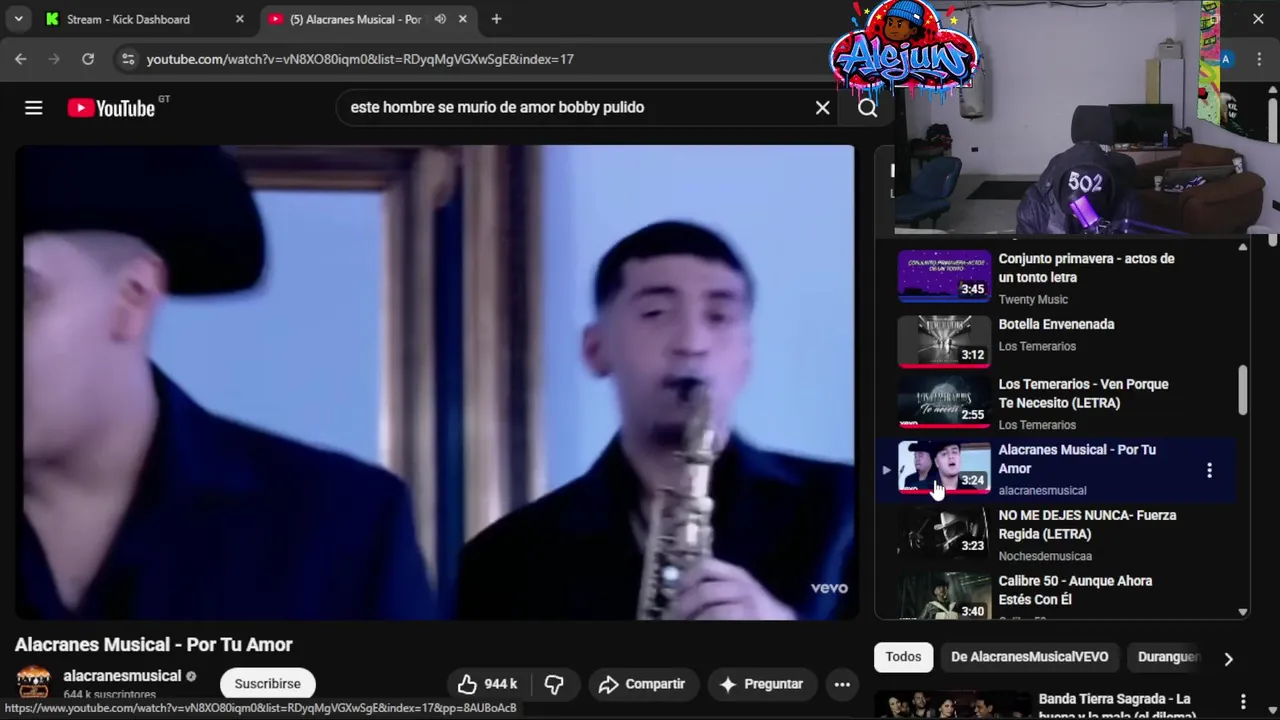
Task: Go back with the browser back arrow
Action: pos(21,59)
